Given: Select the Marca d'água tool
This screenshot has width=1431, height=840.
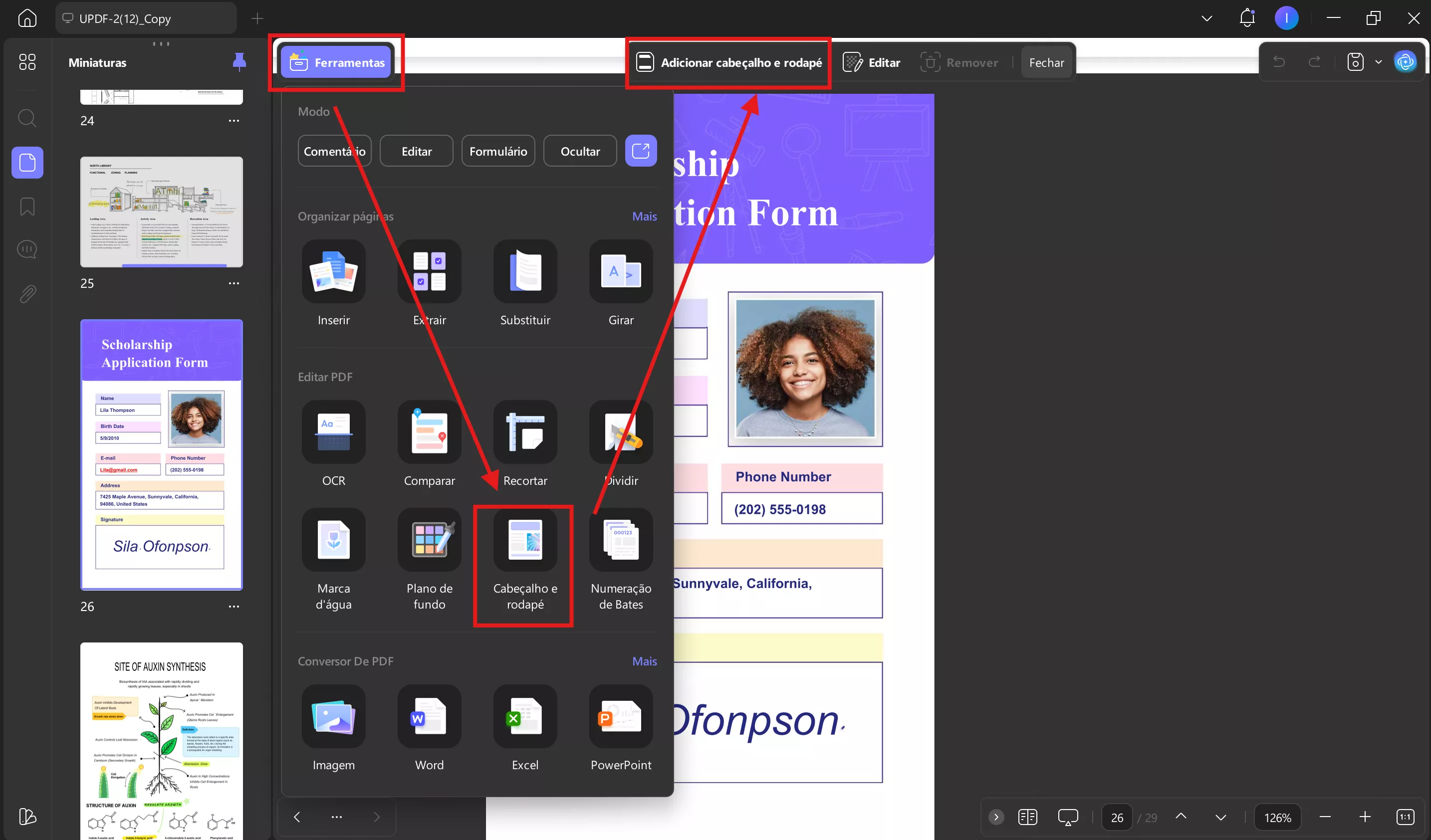Looking at the screenshot, I should point(333,540).
